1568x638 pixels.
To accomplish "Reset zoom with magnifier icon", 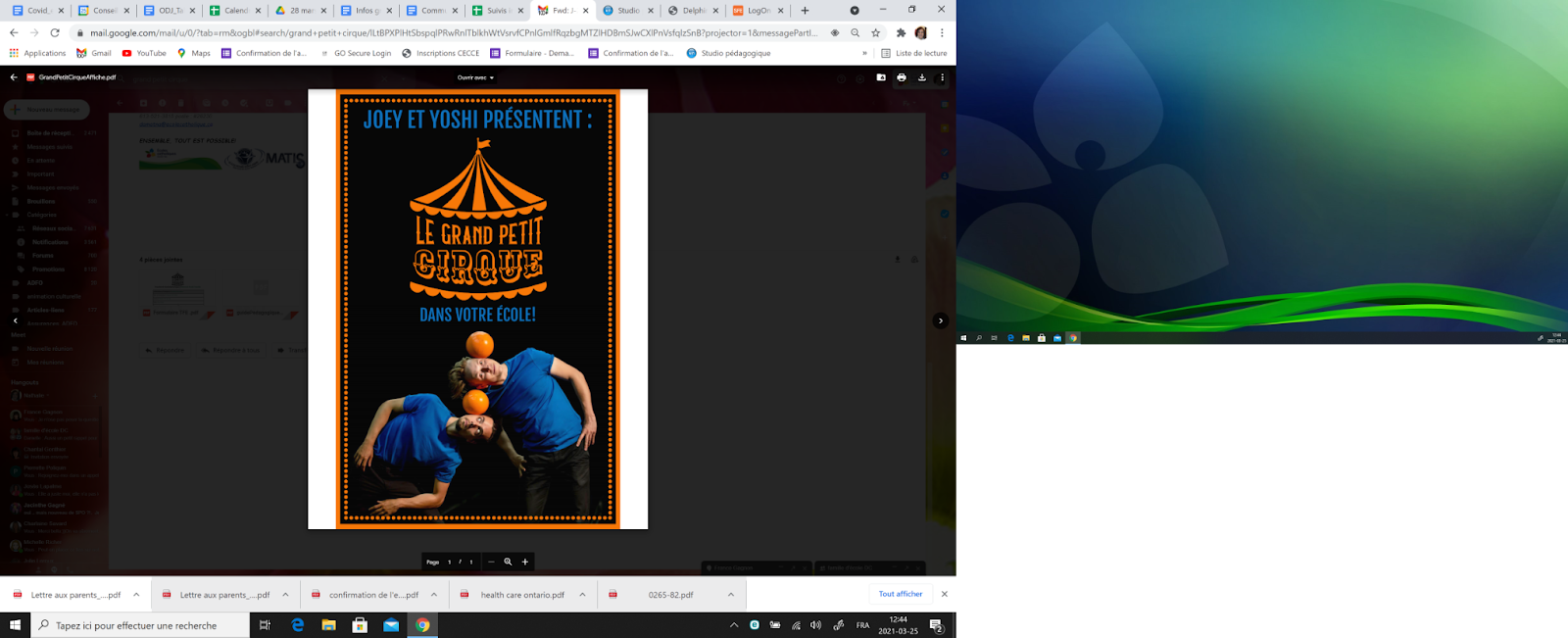I will [508, 562].
